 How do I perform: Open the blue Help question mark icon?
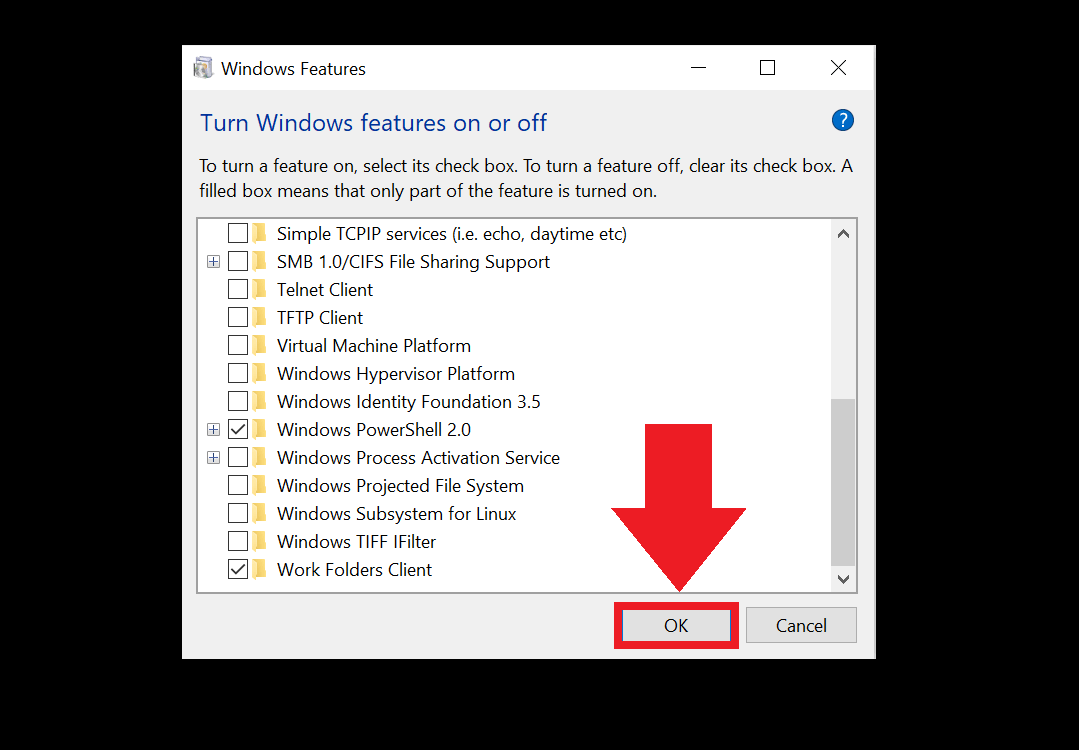pos(843,120)
